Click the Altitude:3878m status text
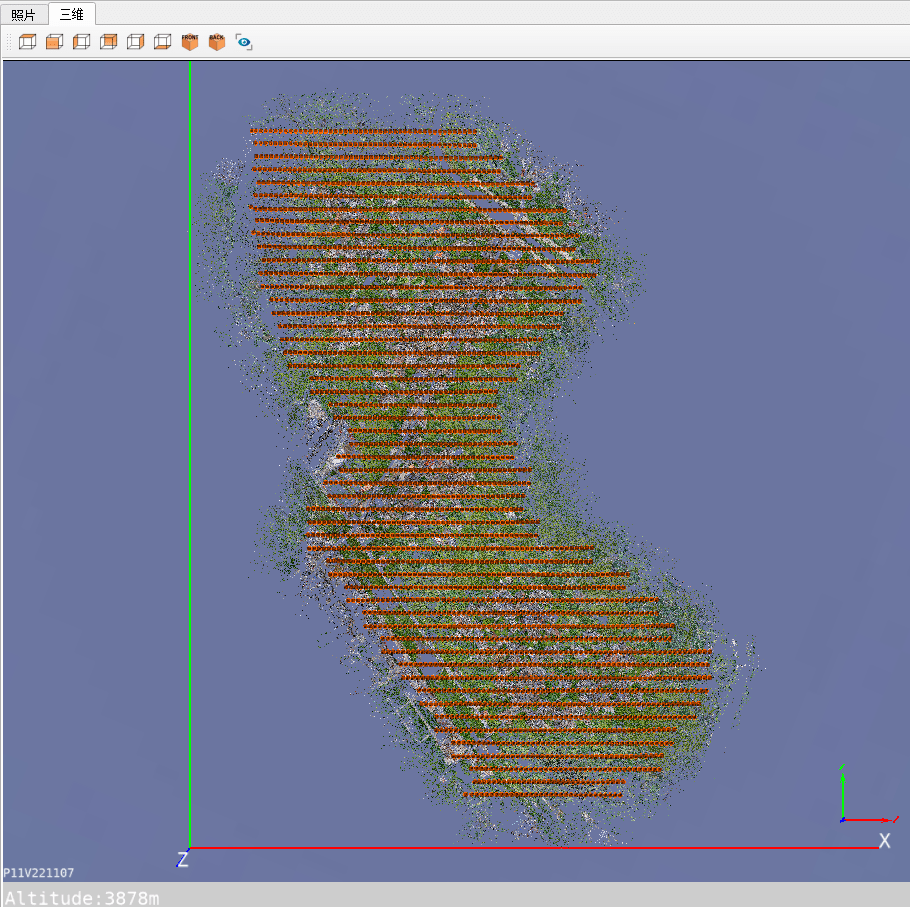This screenshot has height=907, width=910. click(82, 898)
